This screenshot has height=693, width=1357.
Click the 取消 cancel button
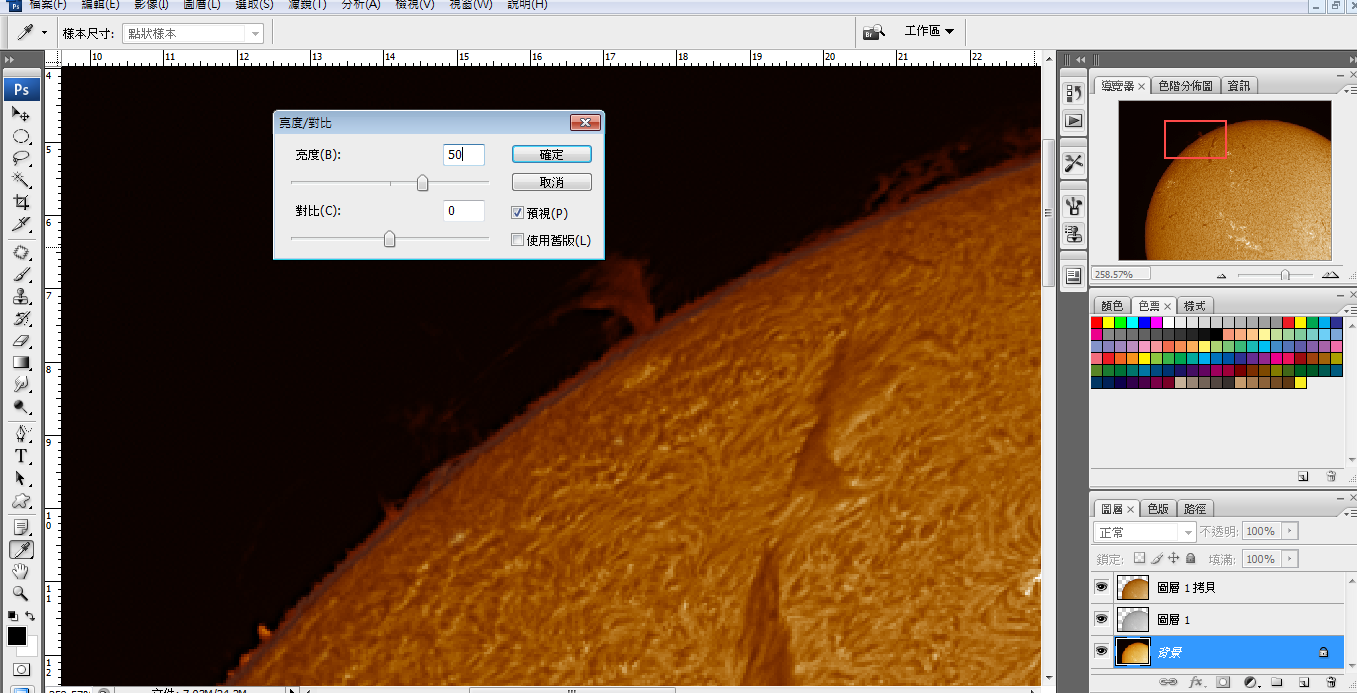[x=551, y=183]
